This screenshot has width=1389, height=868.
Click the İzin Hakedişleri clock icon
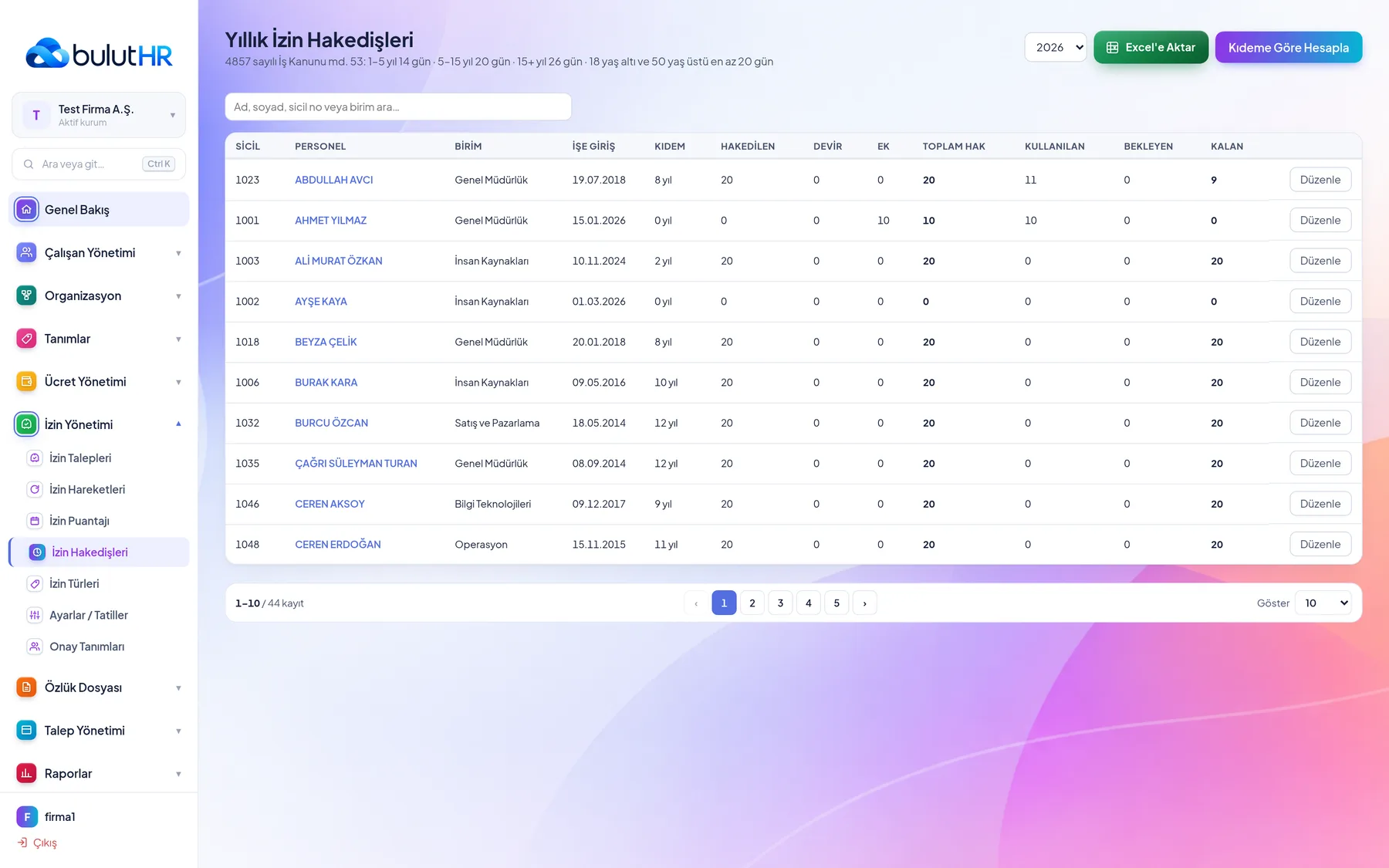pos(37,552)
